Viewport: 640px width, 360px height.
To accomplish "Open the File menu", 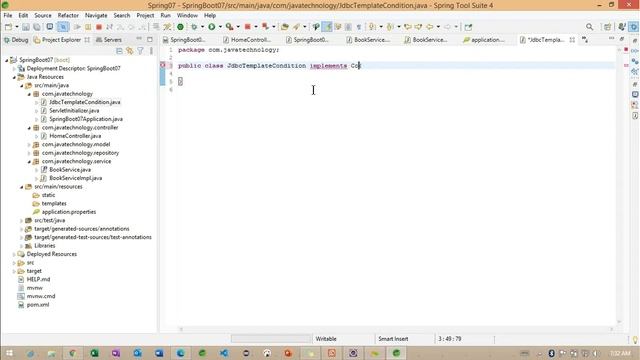I will (8, 16).
